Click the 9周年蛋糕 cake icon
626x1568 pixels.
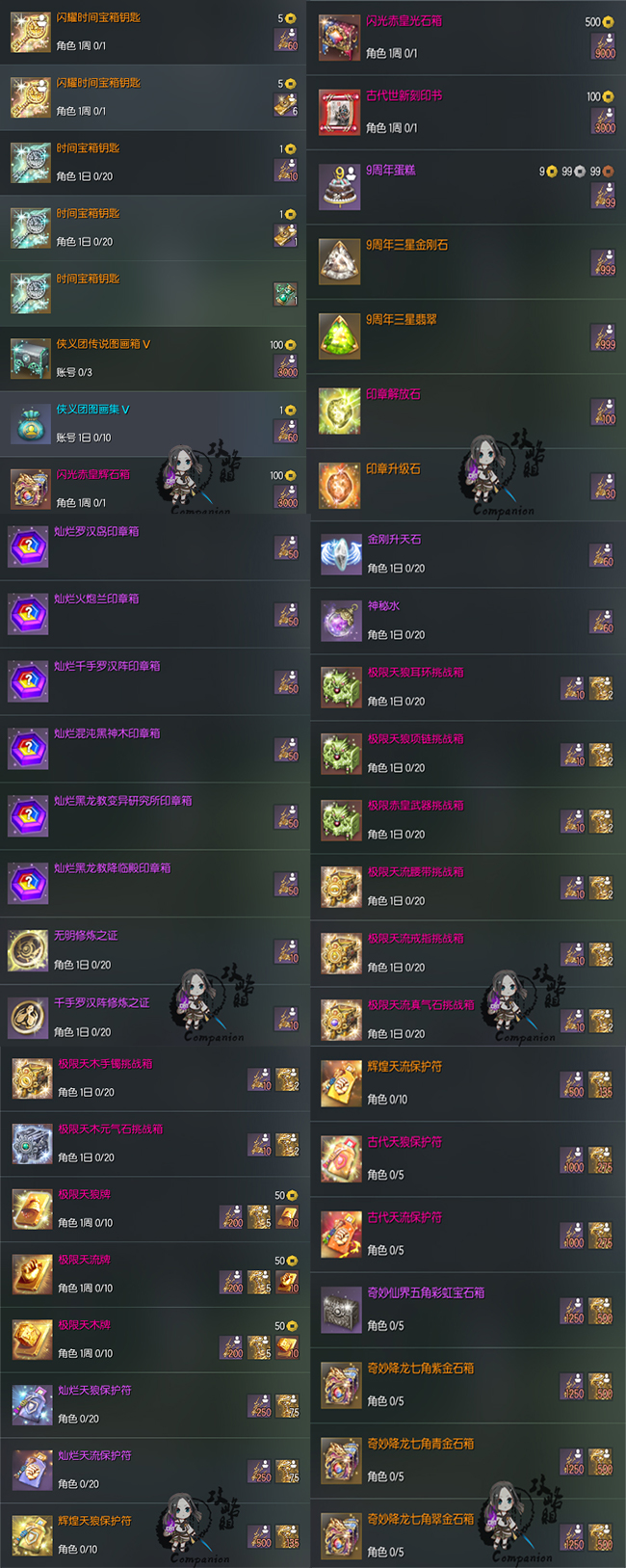[339, 187]
